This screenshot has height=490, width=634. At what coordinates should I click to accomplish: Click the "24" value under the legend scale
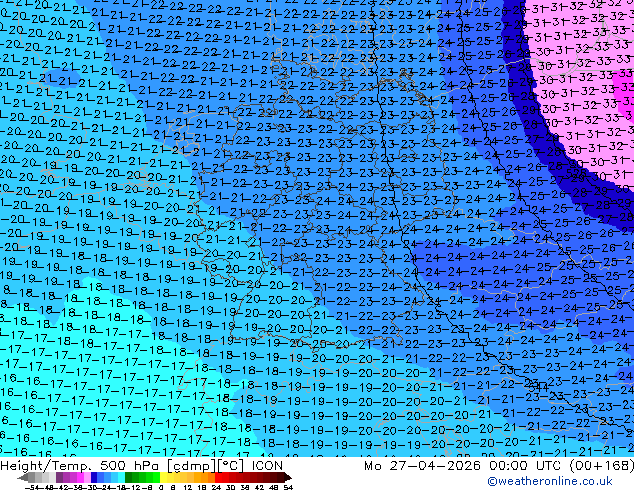(216, 488)
